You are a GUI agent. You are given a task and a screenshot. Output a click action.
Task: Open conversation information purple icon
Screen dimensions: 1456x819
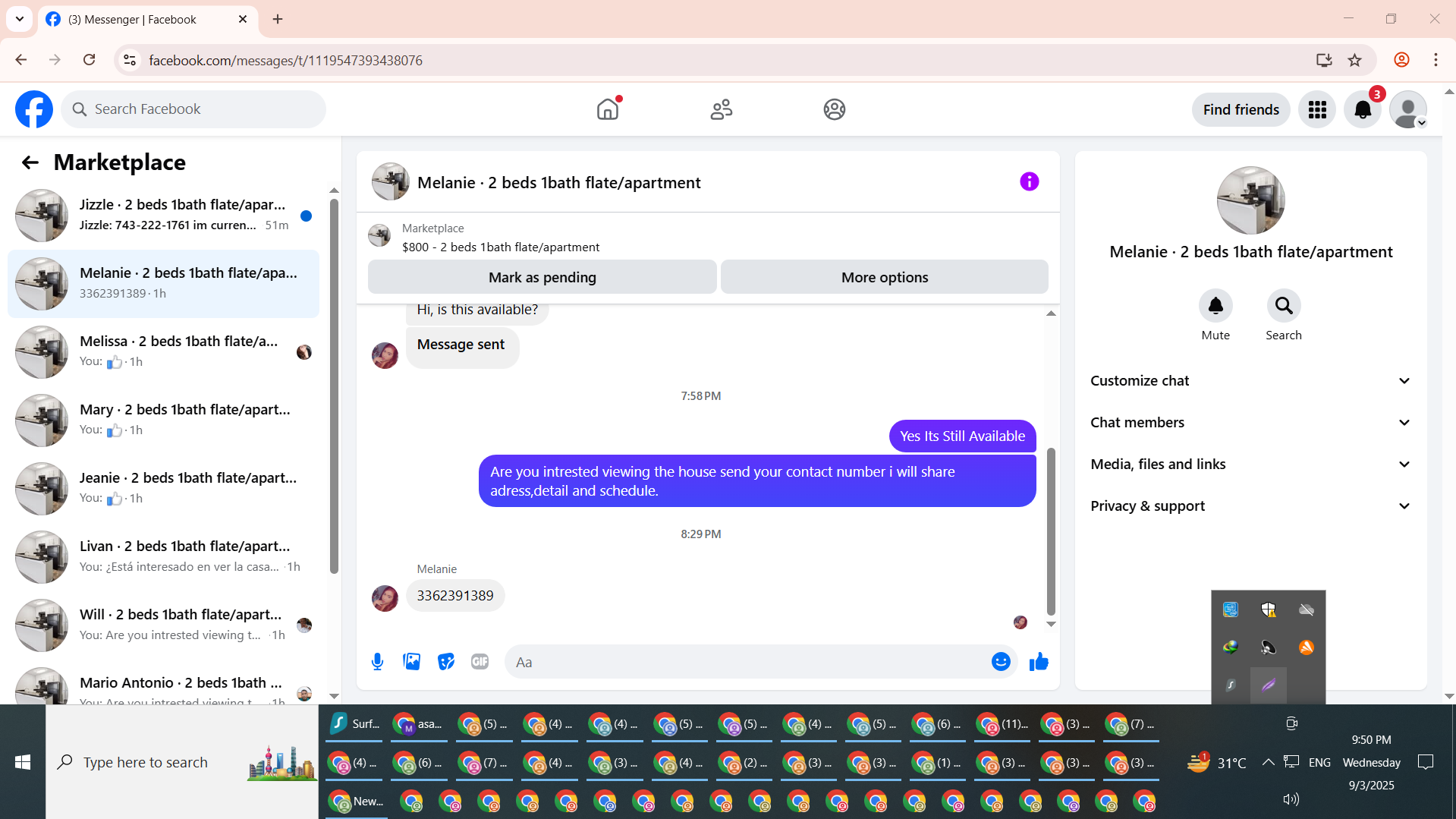pyautogui.click(x=1029, y=181)
